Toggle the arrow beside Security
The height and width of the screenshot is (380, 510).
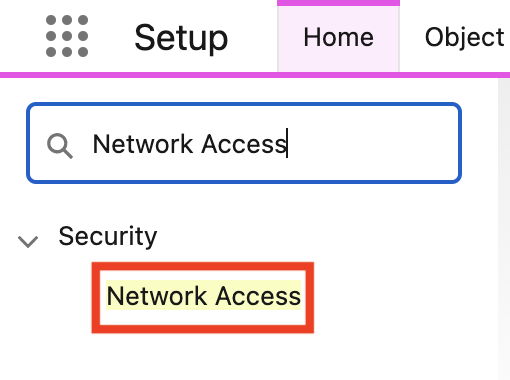28,241
